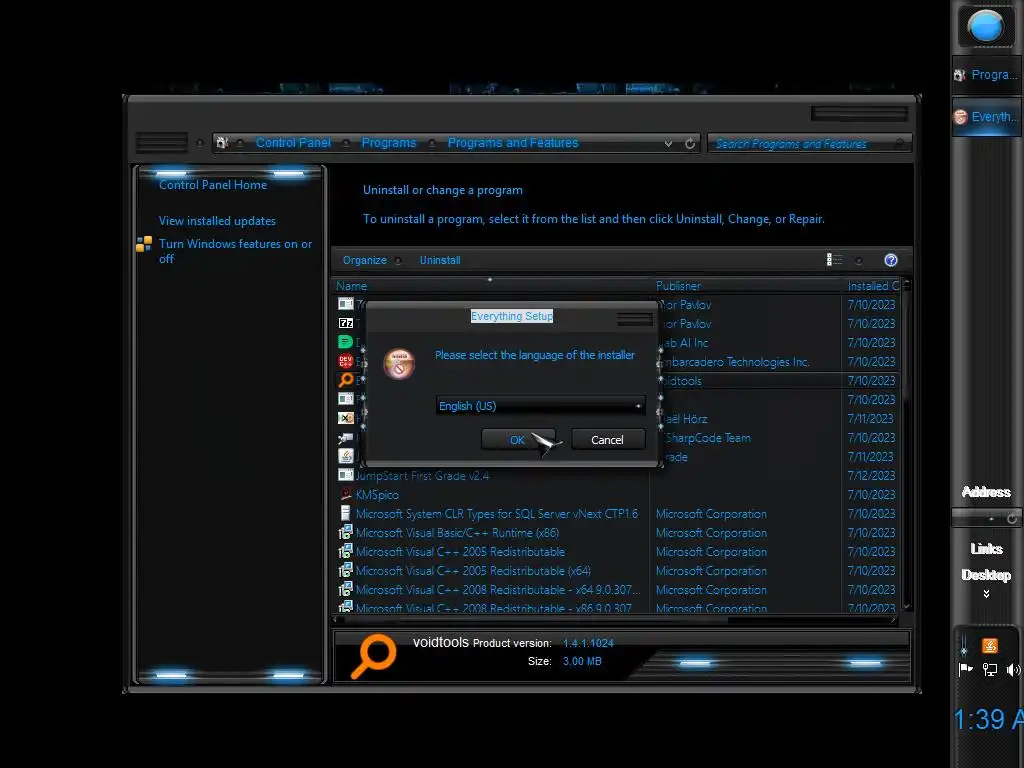The height and width of the screenshot is (768, 1024).
Task: Select the Java icon in the program list
Action: click(345, 456)
